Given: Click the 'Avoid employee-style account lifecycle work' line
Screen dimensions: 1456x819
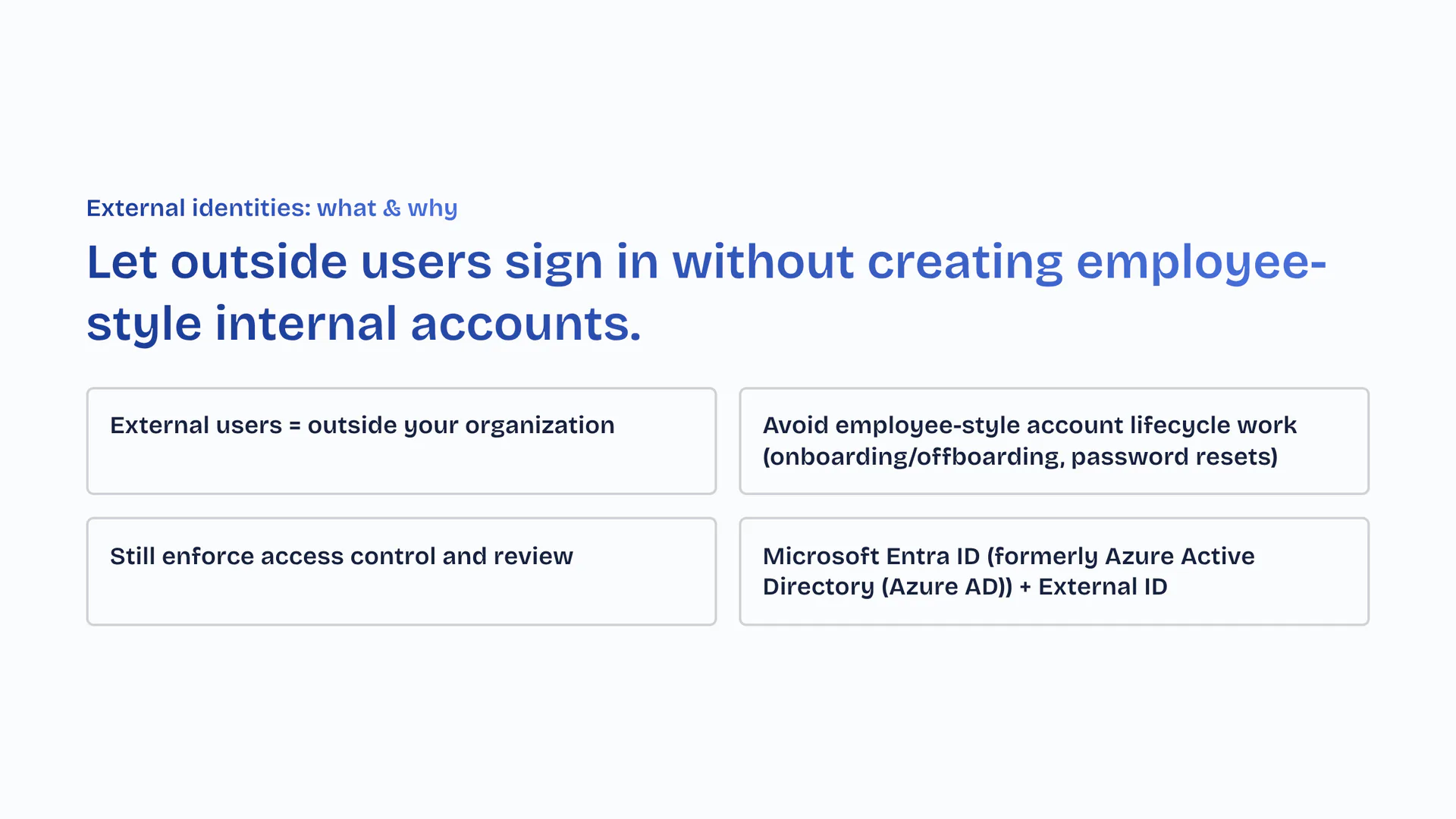Looking at the screenshot, I should (1029, 425).
